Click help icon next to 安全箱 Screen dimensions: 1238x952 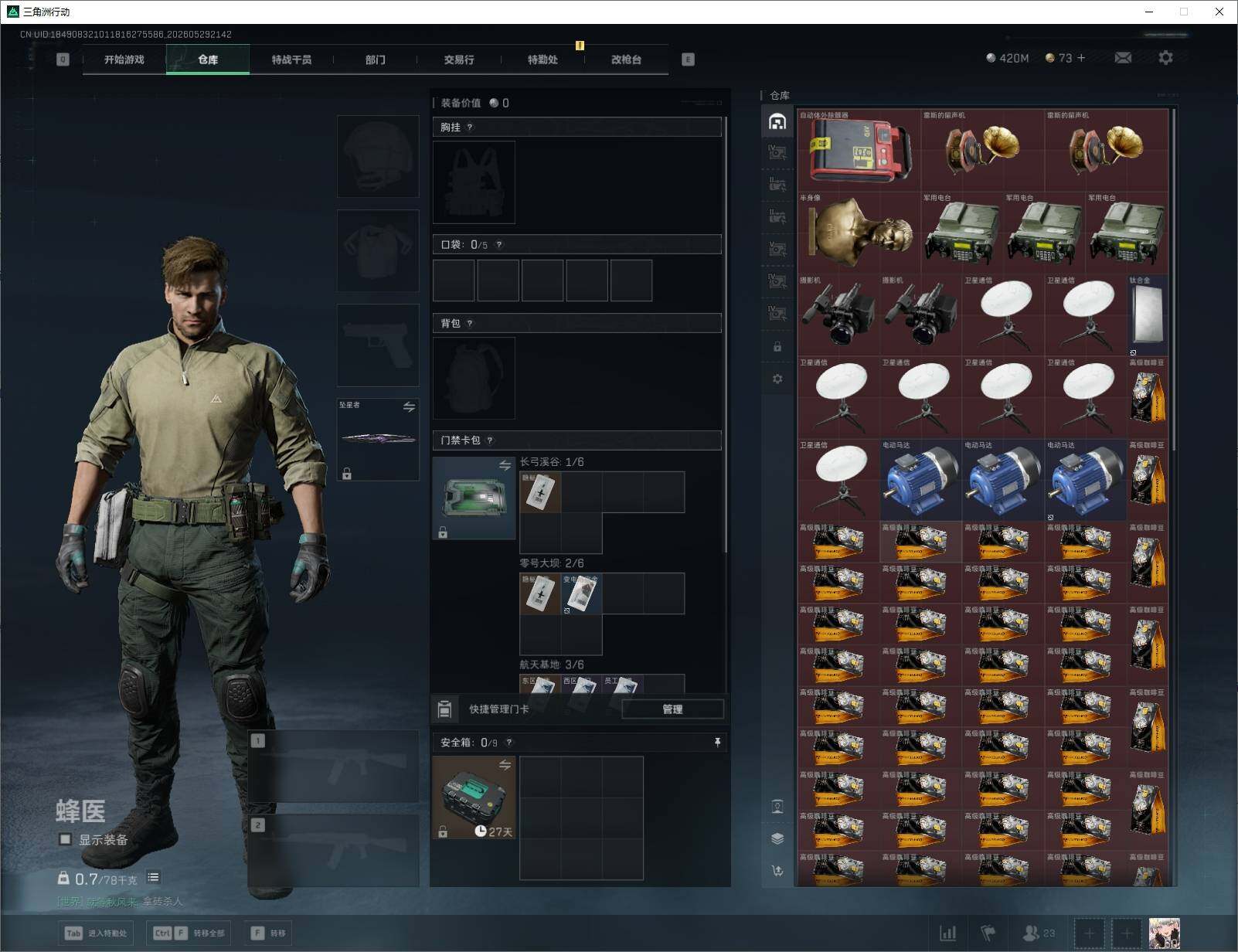[x=509, y=743]
